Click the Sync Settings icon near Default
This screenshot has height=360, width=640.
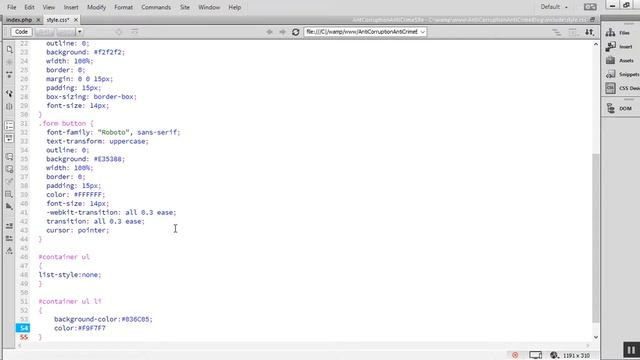590,7
